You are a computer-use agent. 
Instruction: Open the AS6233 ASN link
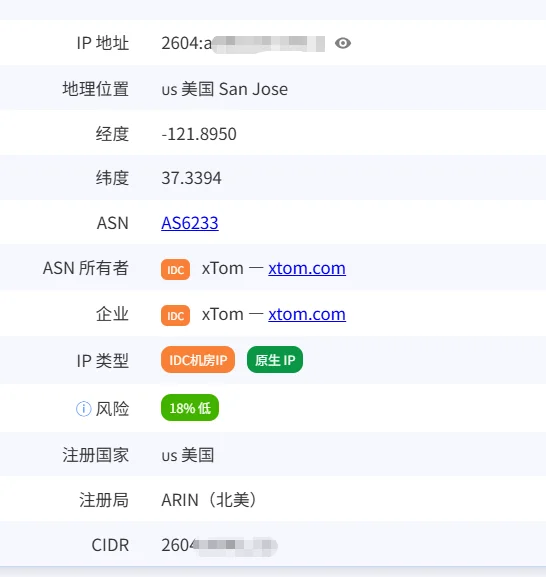(x=190, y=223)
